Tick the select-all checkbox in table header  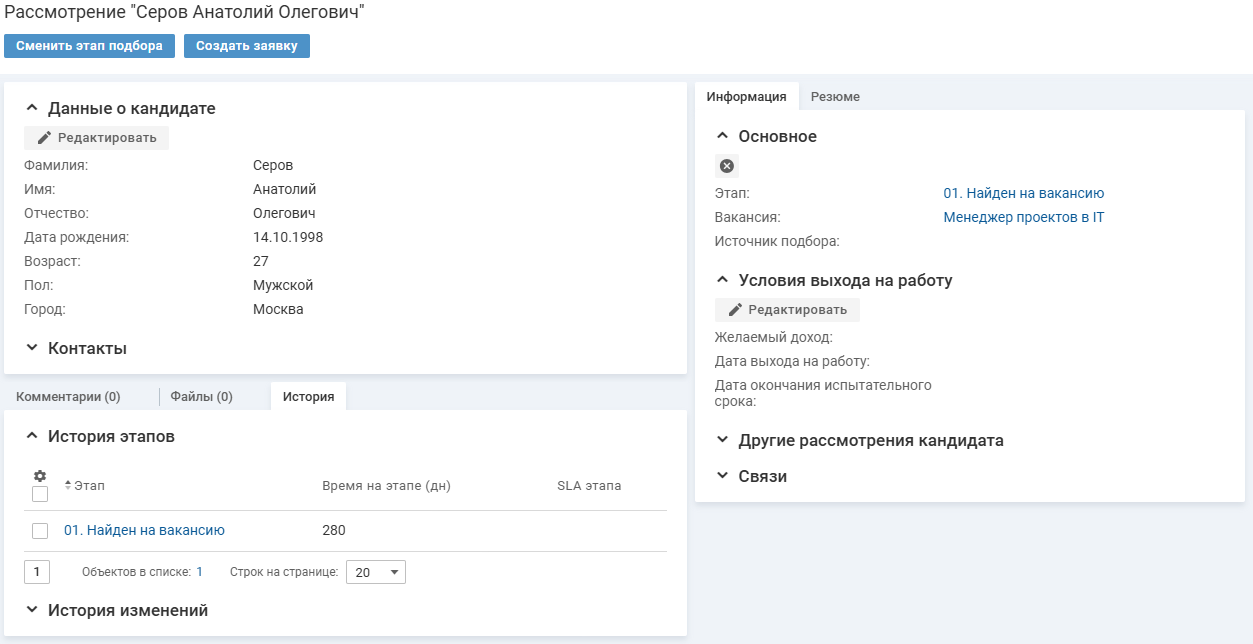pyautogui.click(x=40, y=494)
